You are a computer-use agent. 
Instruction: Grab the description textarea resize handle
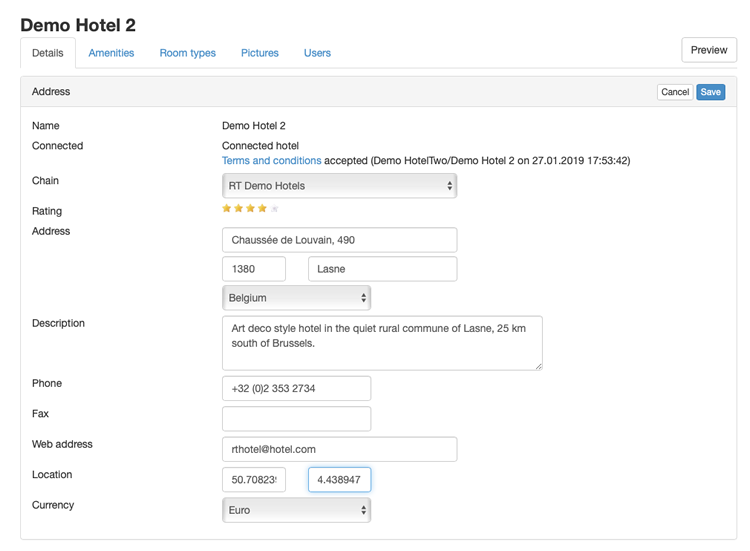point(539,366)
